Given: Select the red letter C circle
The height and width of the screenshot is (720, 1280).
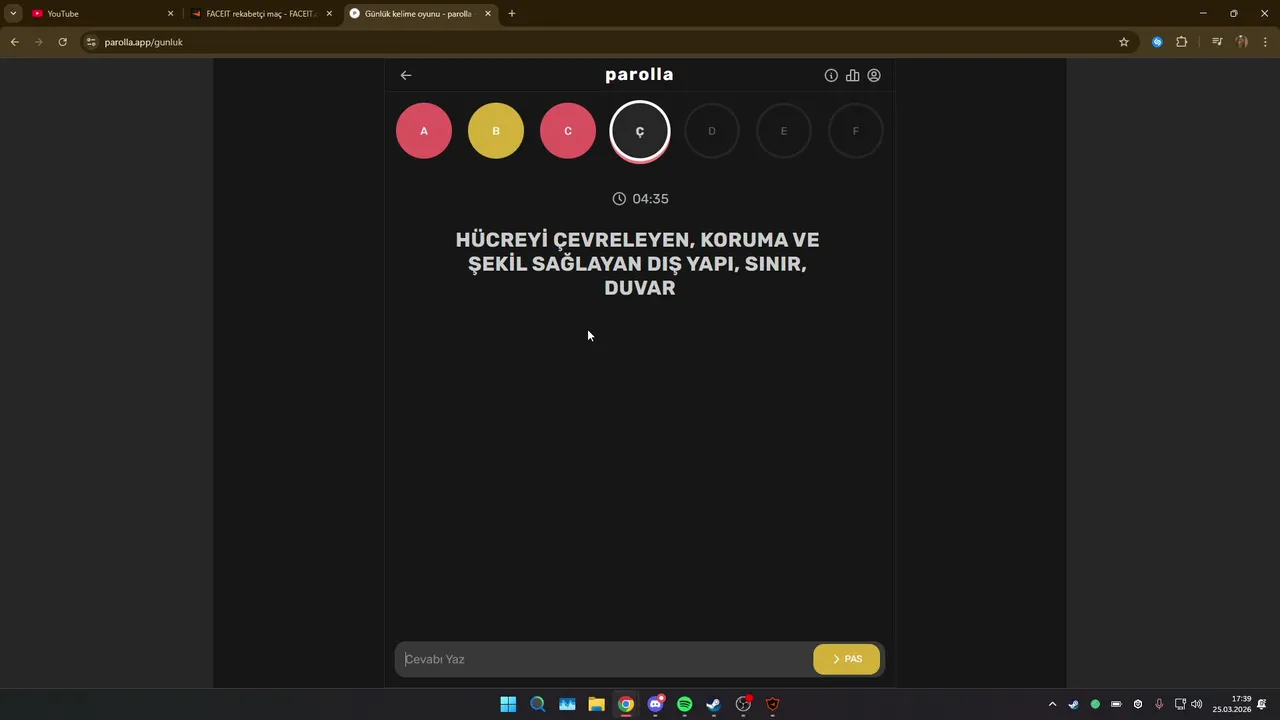Looking at the screenshot, I should 568,131.
